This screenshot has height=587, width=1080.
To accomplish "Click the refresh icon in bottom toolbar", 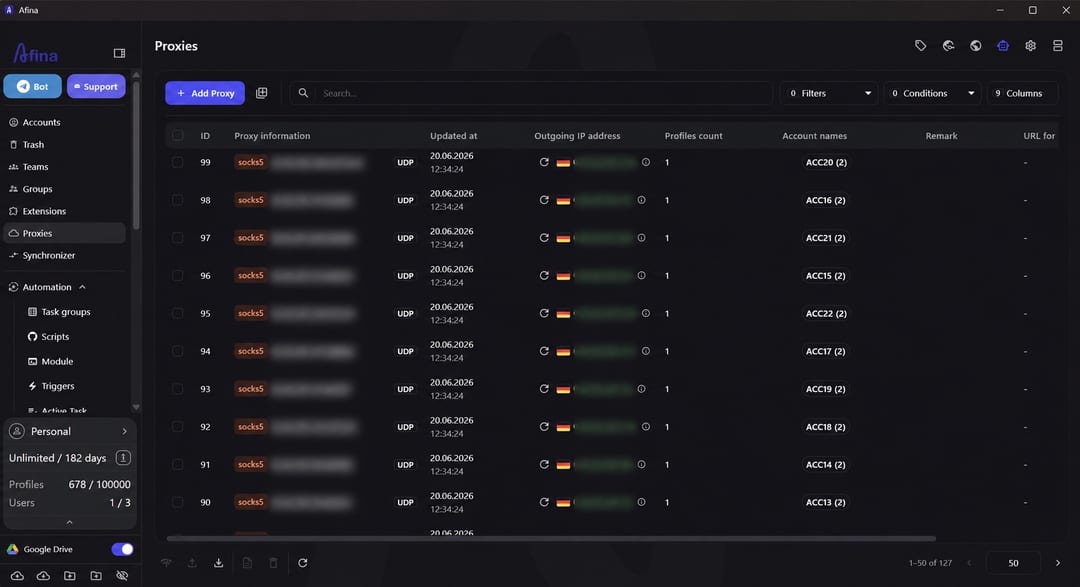I will pos(302,563).
